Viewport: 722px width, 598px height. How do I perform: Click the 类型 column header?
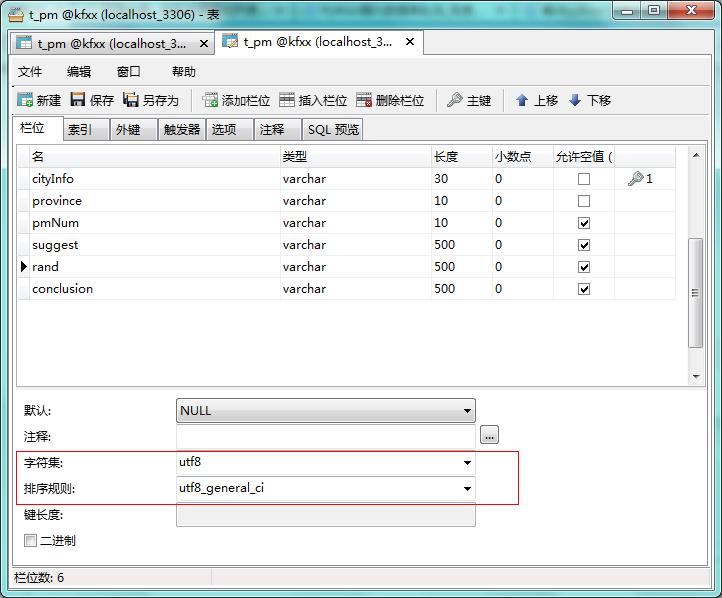tap(355, 157)
